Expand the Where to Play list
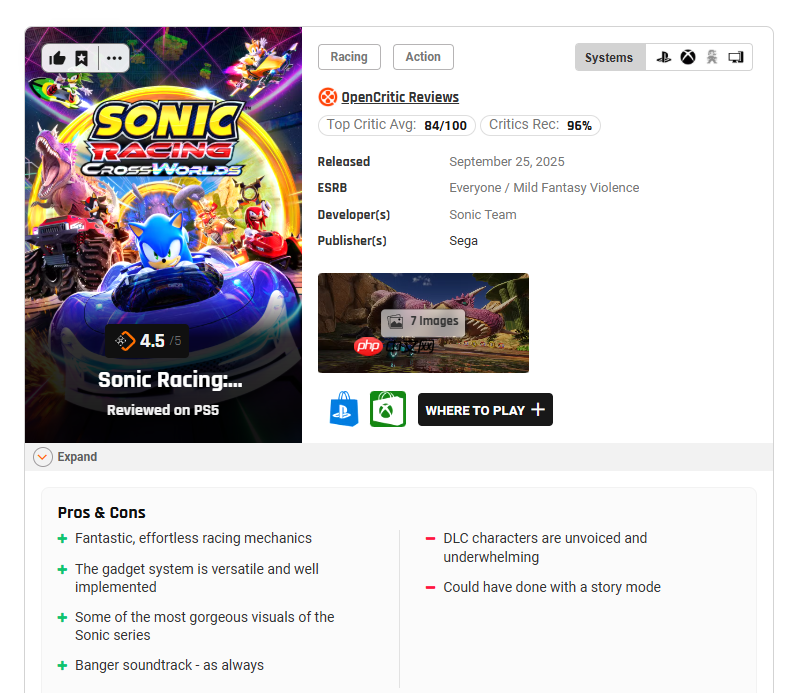Screen dimensions: 788x693 [485, 410]
